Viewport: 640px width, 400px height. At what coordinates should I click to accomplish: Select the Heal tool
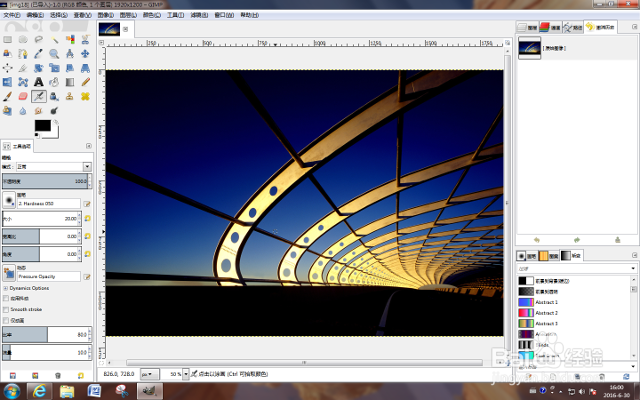pyautogui.click(x=85, y=97)
